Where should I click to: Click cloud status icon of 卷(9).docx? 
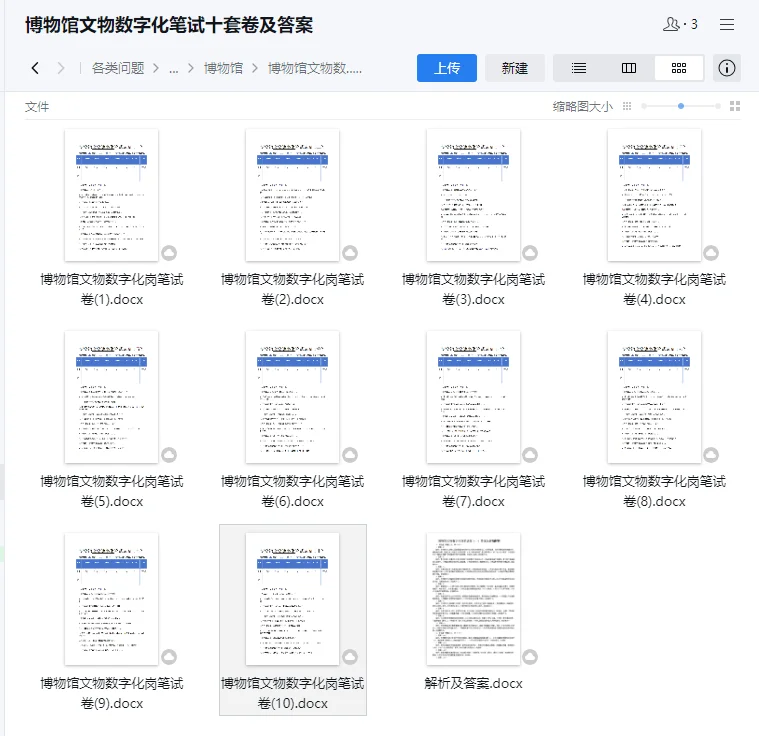[x=169, y=657]
